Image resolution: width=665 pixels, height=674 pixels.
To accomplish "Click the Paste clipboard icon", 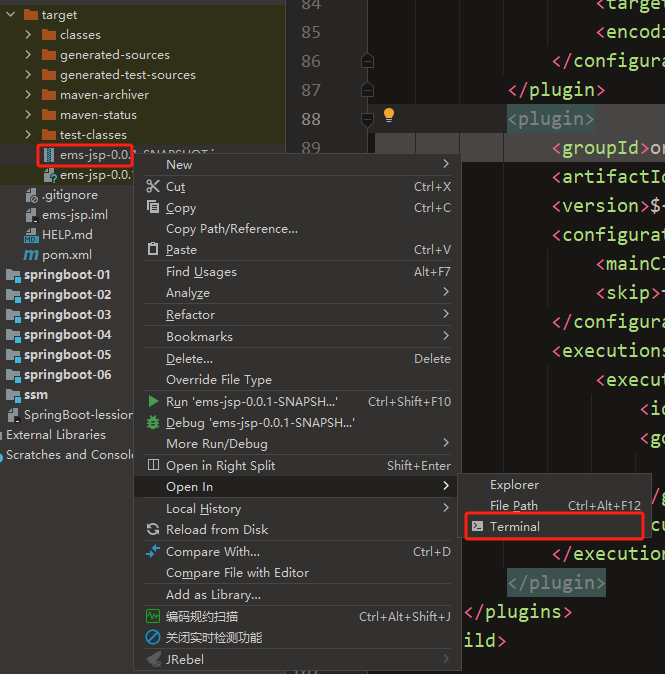I will (153, 249).
